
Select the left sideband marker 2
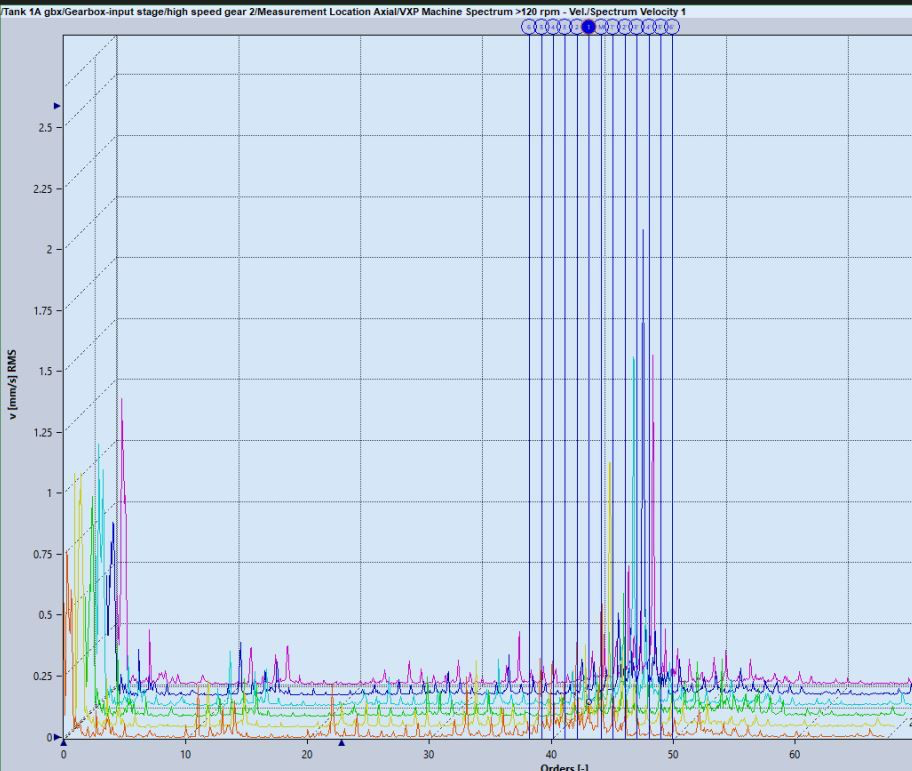point(576,27)
